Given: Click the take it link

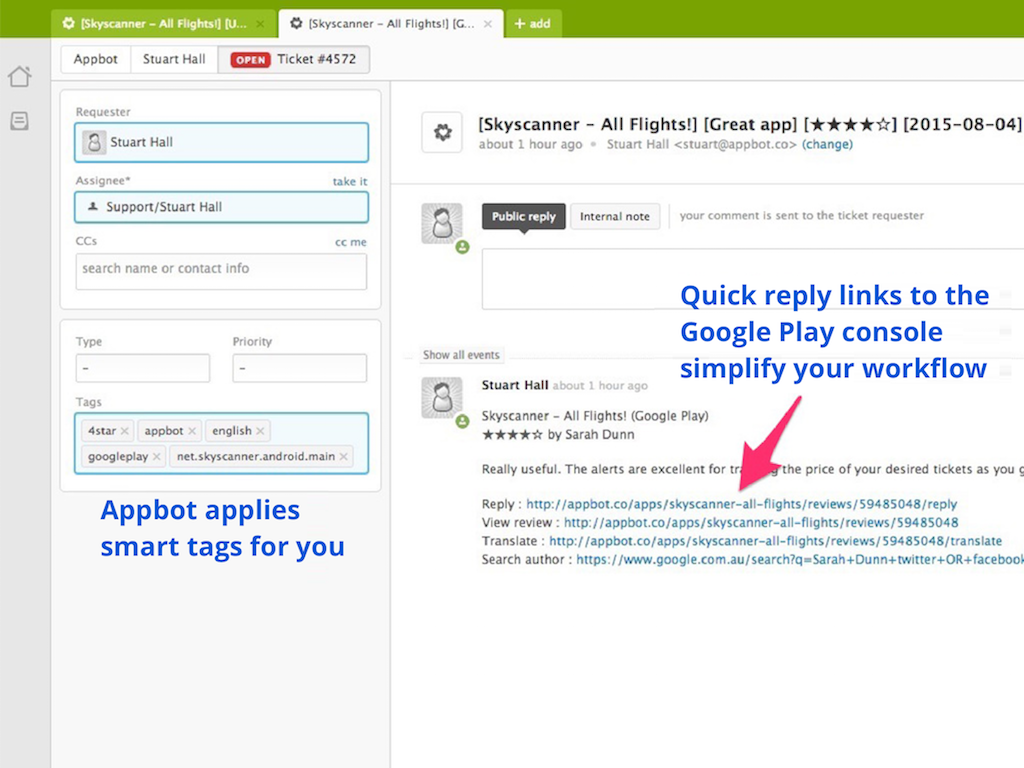Looking at the screenshot, I should [x=350, y=181].
